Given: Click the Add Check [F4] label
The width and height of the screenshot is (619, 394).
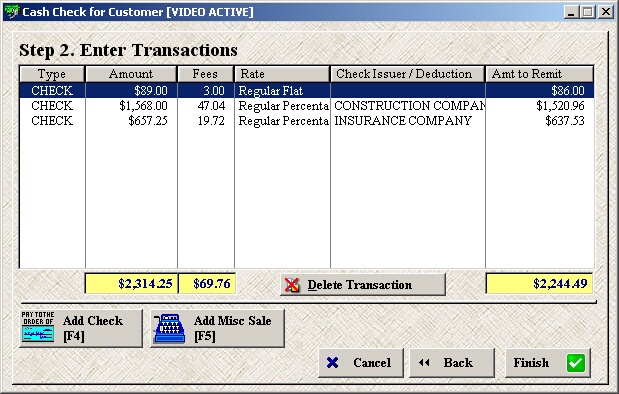Looking at the screenshot, I should click(x=93, y=328).
